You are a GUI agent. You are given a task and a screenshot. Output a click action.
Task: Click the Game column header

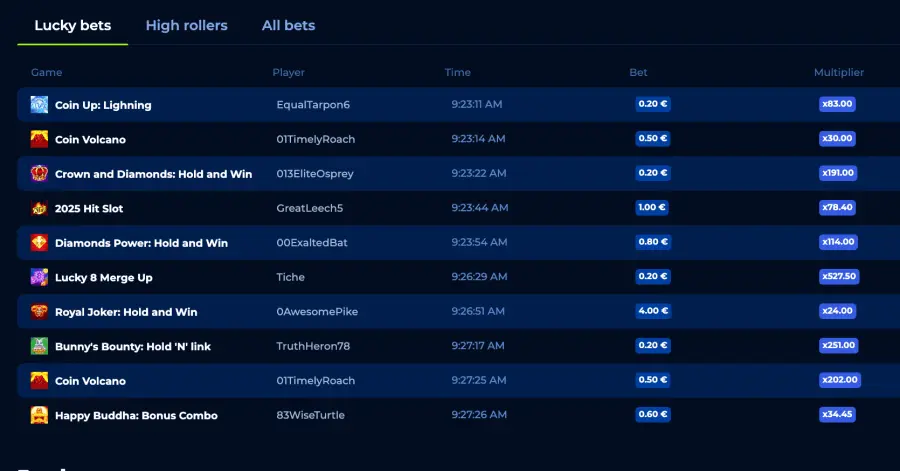tap(46, 72)
